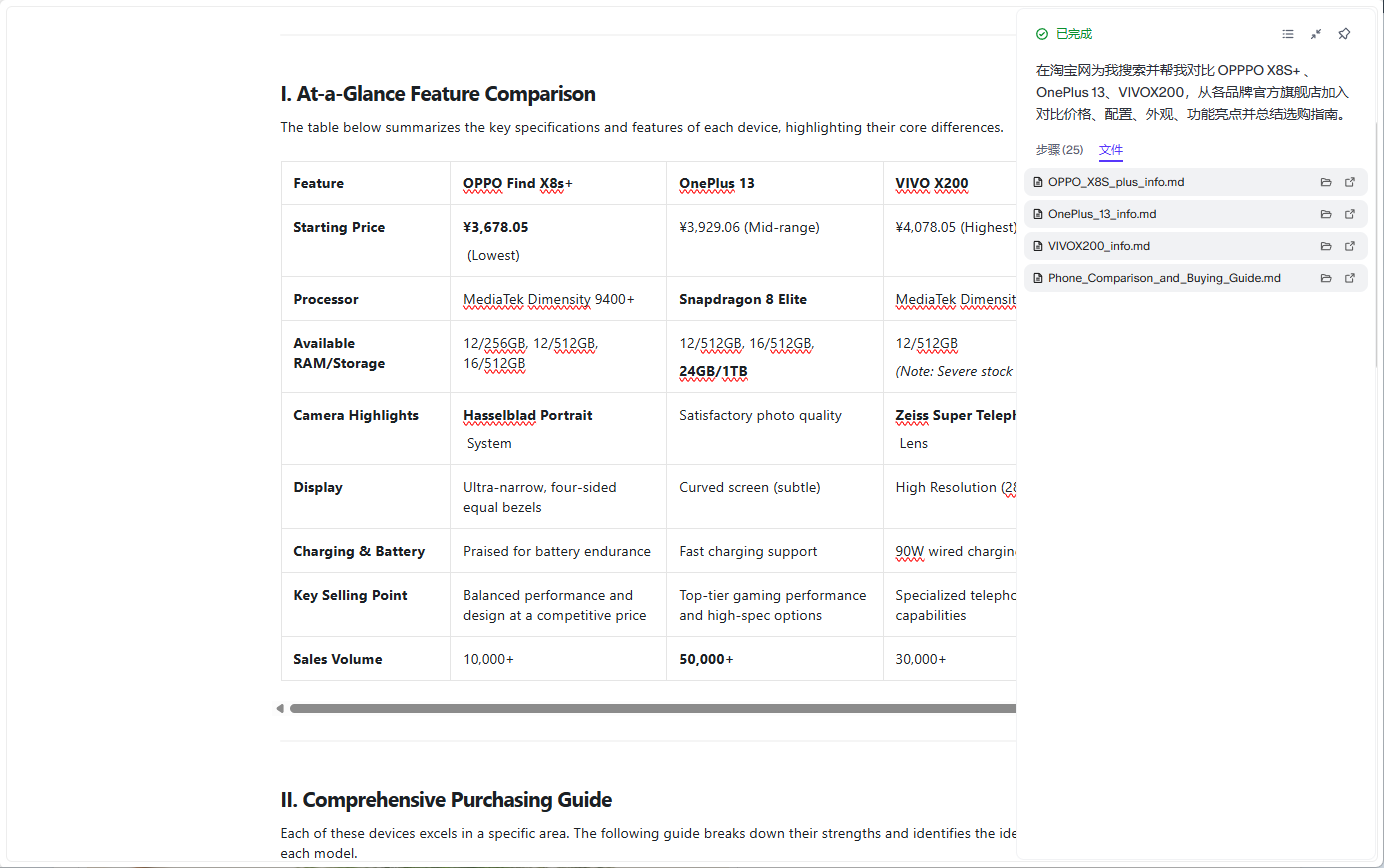The height and width of the screenshot is (868, 1384).
Task: Click the OnePlus 13 column header
Action: point(717,183)
